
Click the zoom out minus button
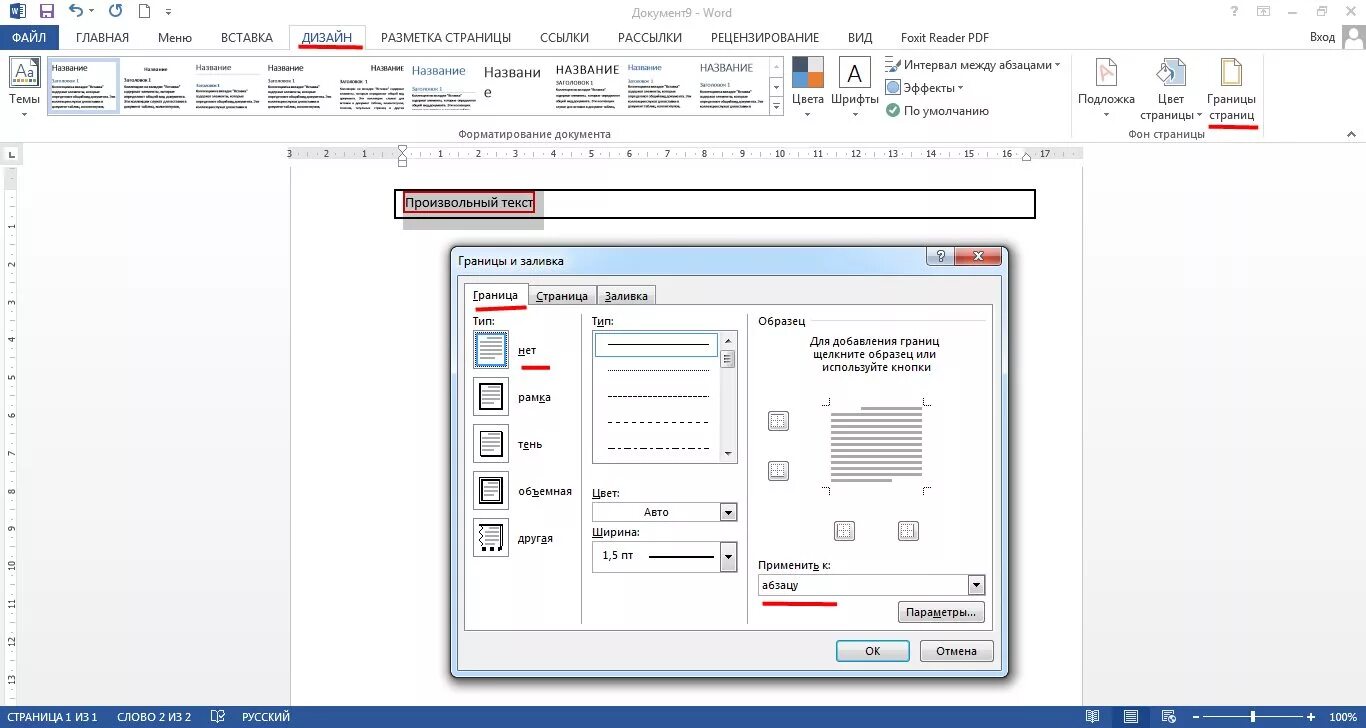point(1196,717)
